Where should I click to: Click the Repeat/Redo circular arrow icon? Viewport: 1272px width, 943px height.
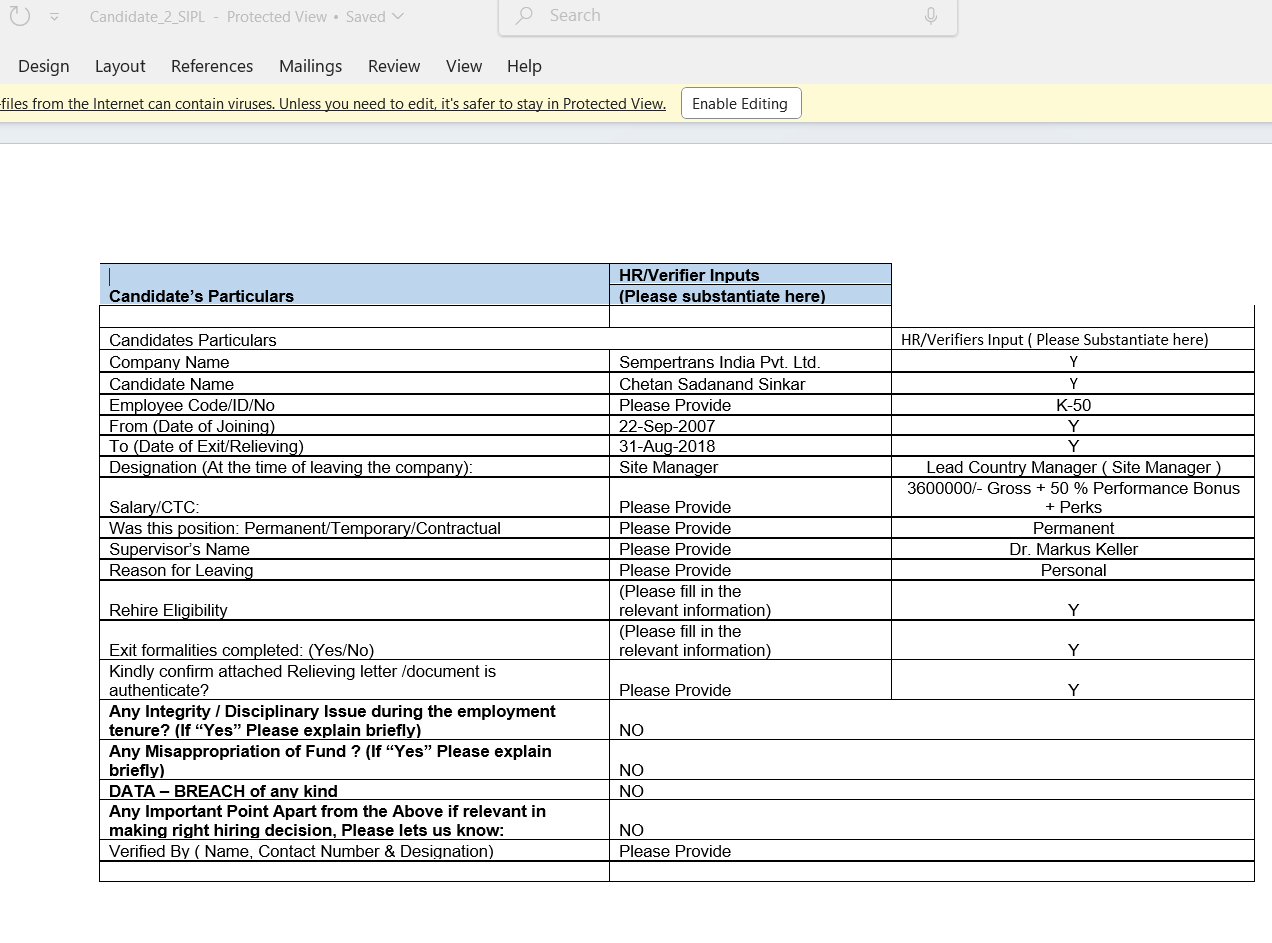tap(20, 17)
